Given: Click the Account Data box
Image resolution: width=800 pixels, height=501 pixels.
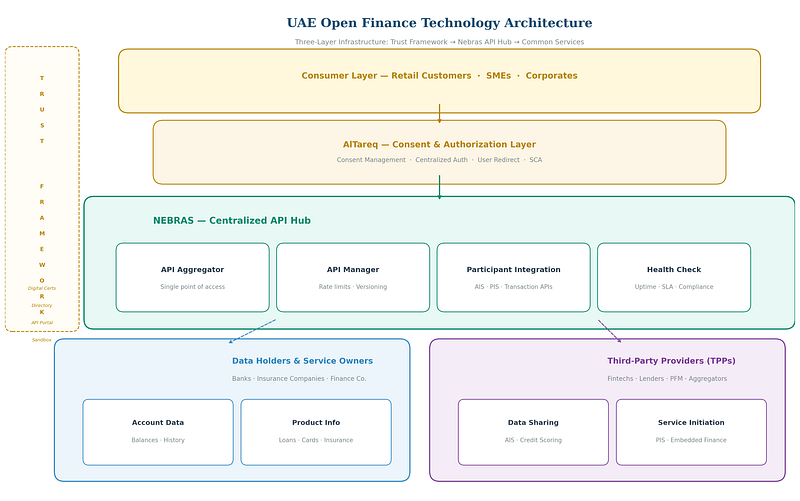Looking at the screenshot, I should click(158, 431).
